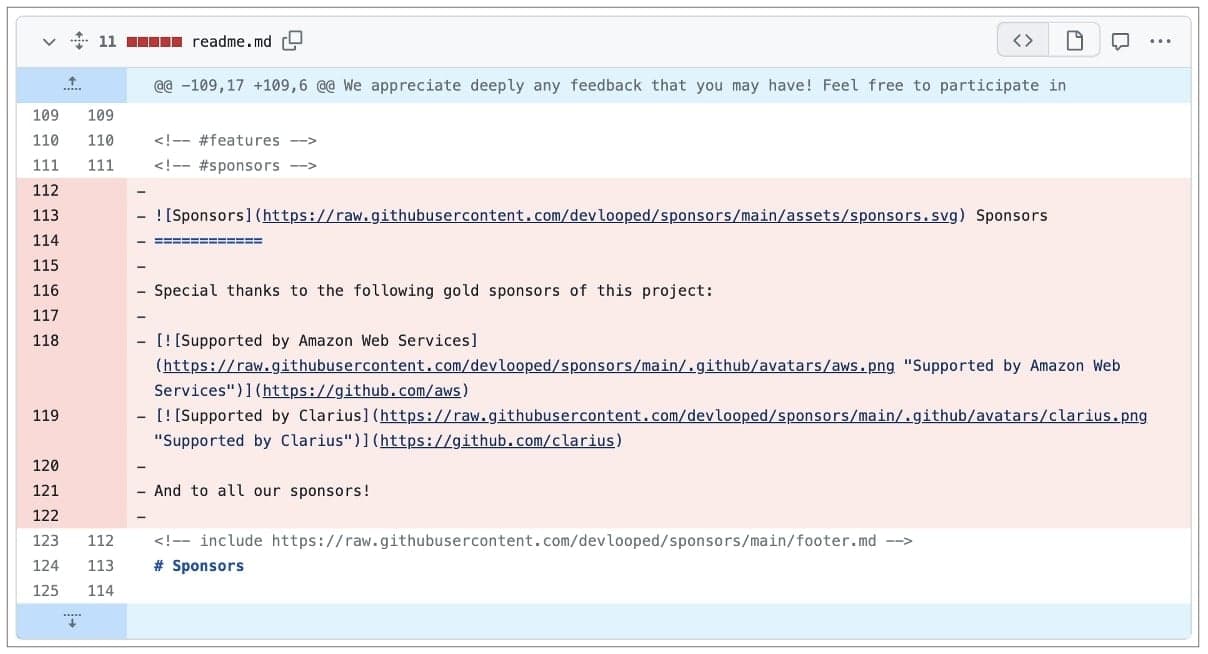
Task: Click the diffstat red blocks indicator
Action: point(154,42)
